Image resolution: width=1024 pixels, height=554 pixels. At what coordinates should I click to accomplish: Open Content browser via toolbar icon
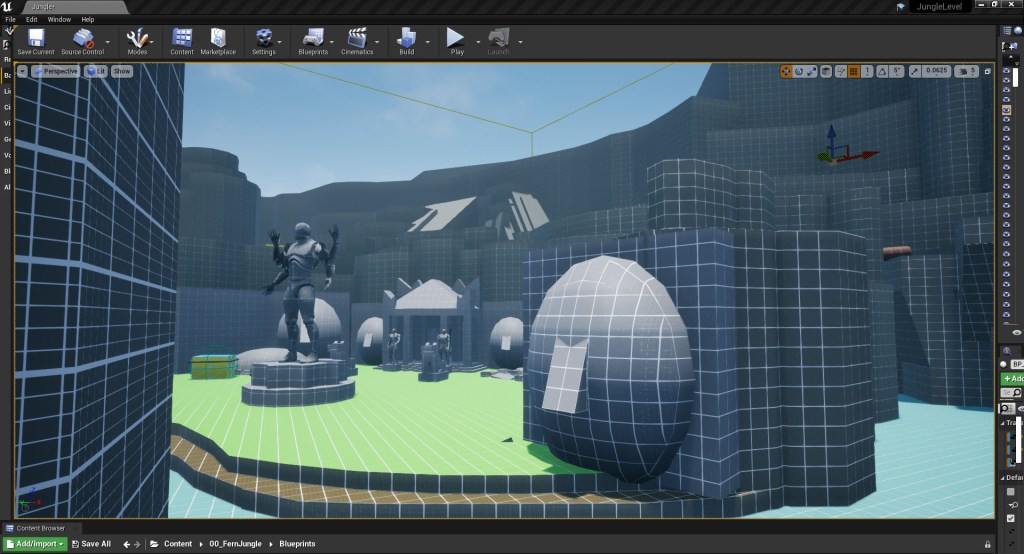[x=182, y=40]
